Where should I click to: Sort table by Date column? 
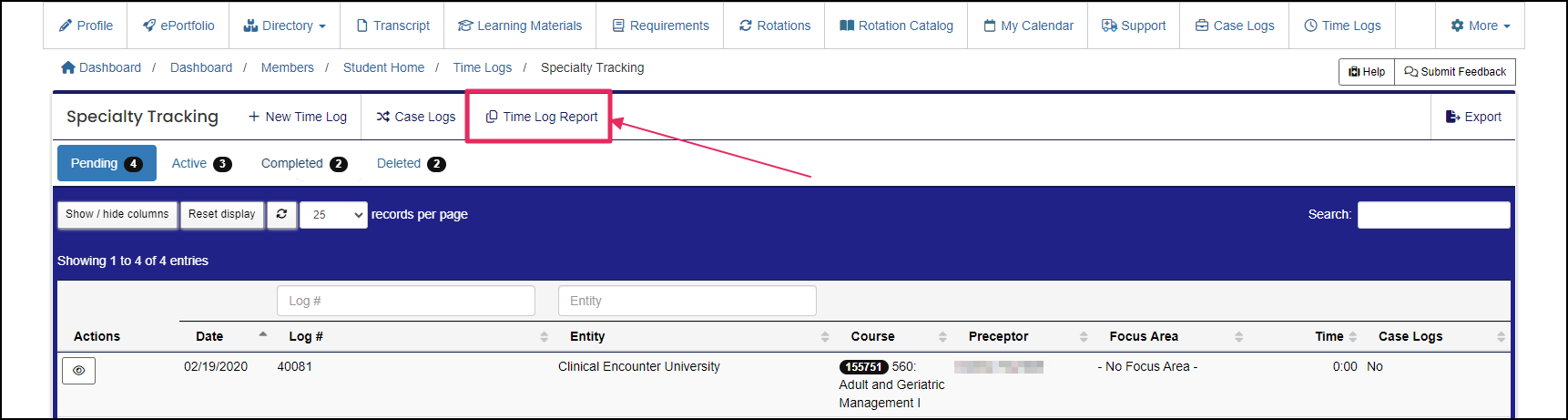226,336
